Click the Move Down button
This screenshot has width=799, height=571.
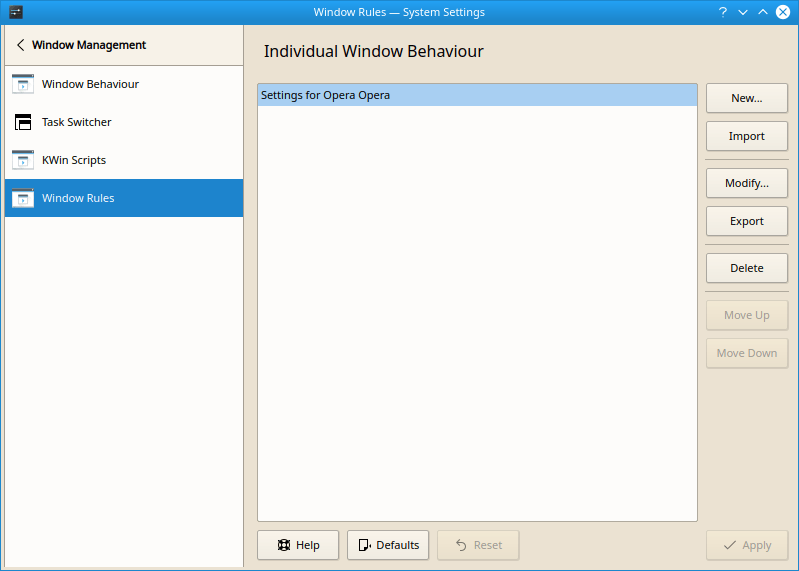point(747,353)
